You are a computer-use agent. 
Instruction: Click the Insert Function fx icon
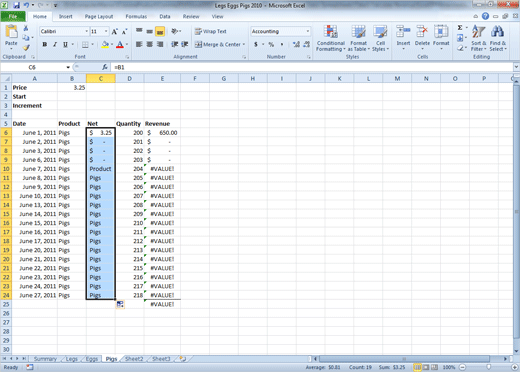tap(105, 67)
